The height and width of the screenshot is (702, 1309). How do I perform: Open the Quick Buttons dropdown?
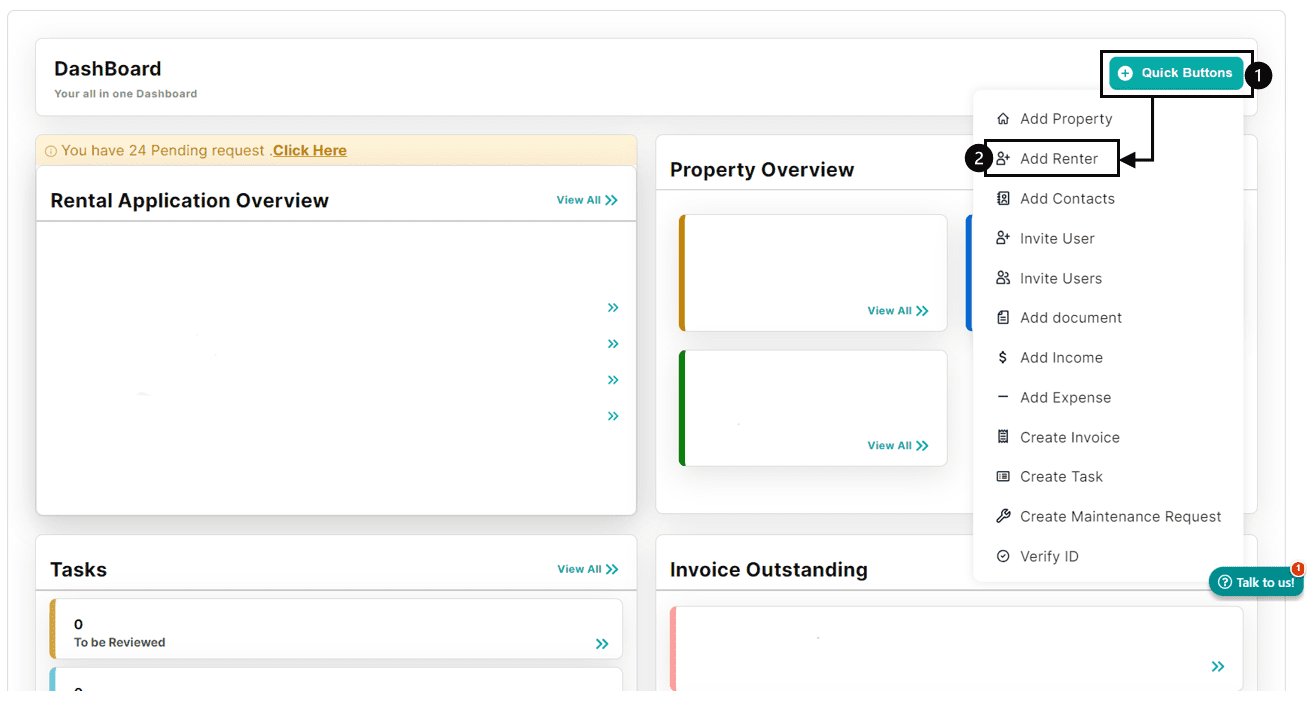pos(1176,73)
